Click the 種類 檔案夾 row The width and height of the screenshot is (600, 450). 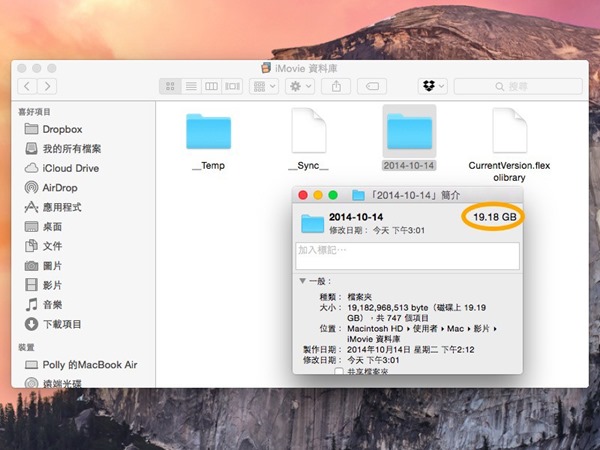click(x=346, y=297)
